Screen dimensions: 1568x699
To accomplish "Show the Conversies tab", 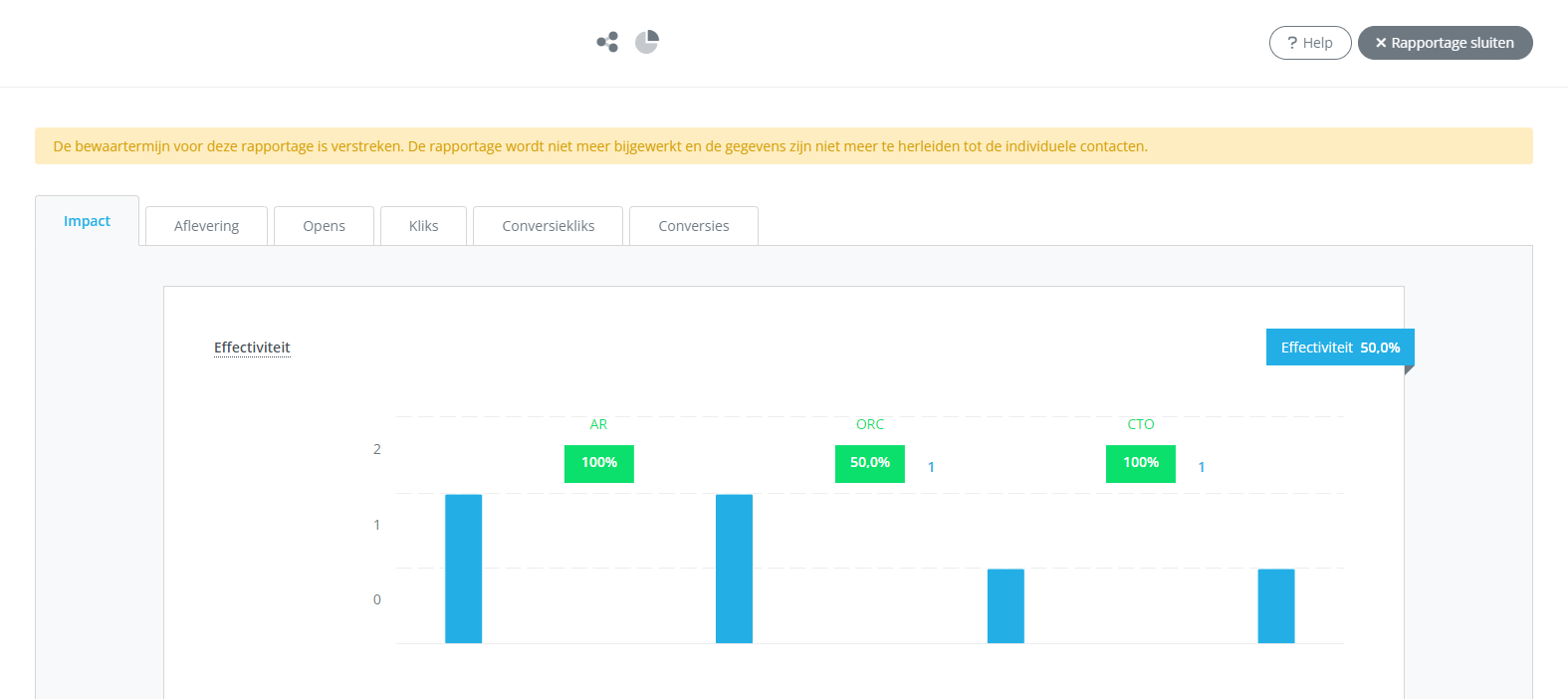I will click(693, 226).
